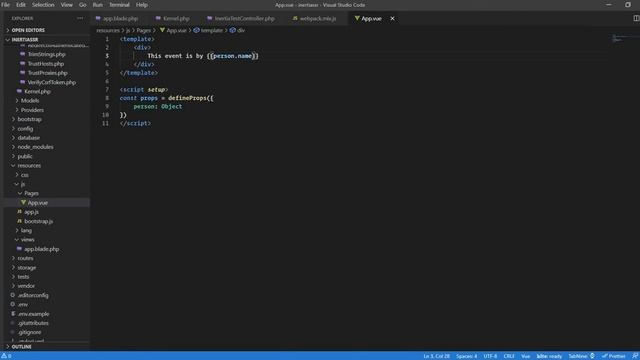Open the Go menu
The width and height of the screenshot is (640, 360).
[x=82, y=5]
